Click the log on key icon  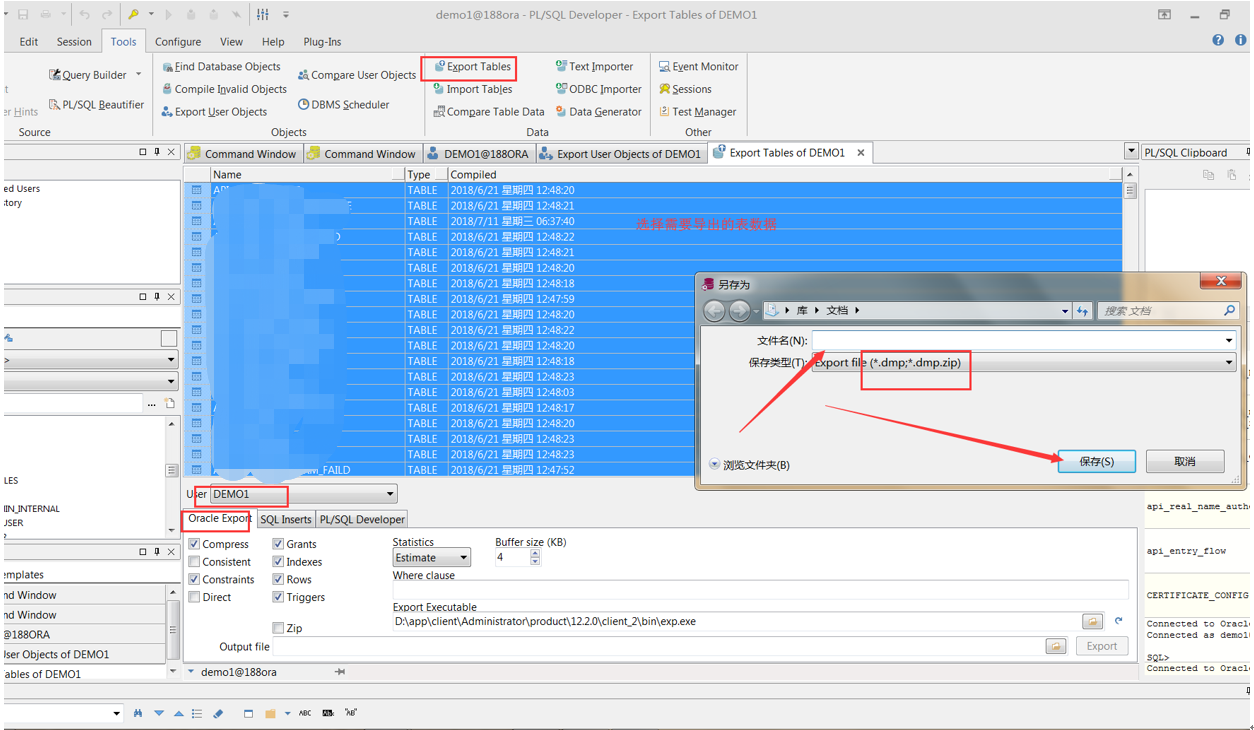coord(132,15)
